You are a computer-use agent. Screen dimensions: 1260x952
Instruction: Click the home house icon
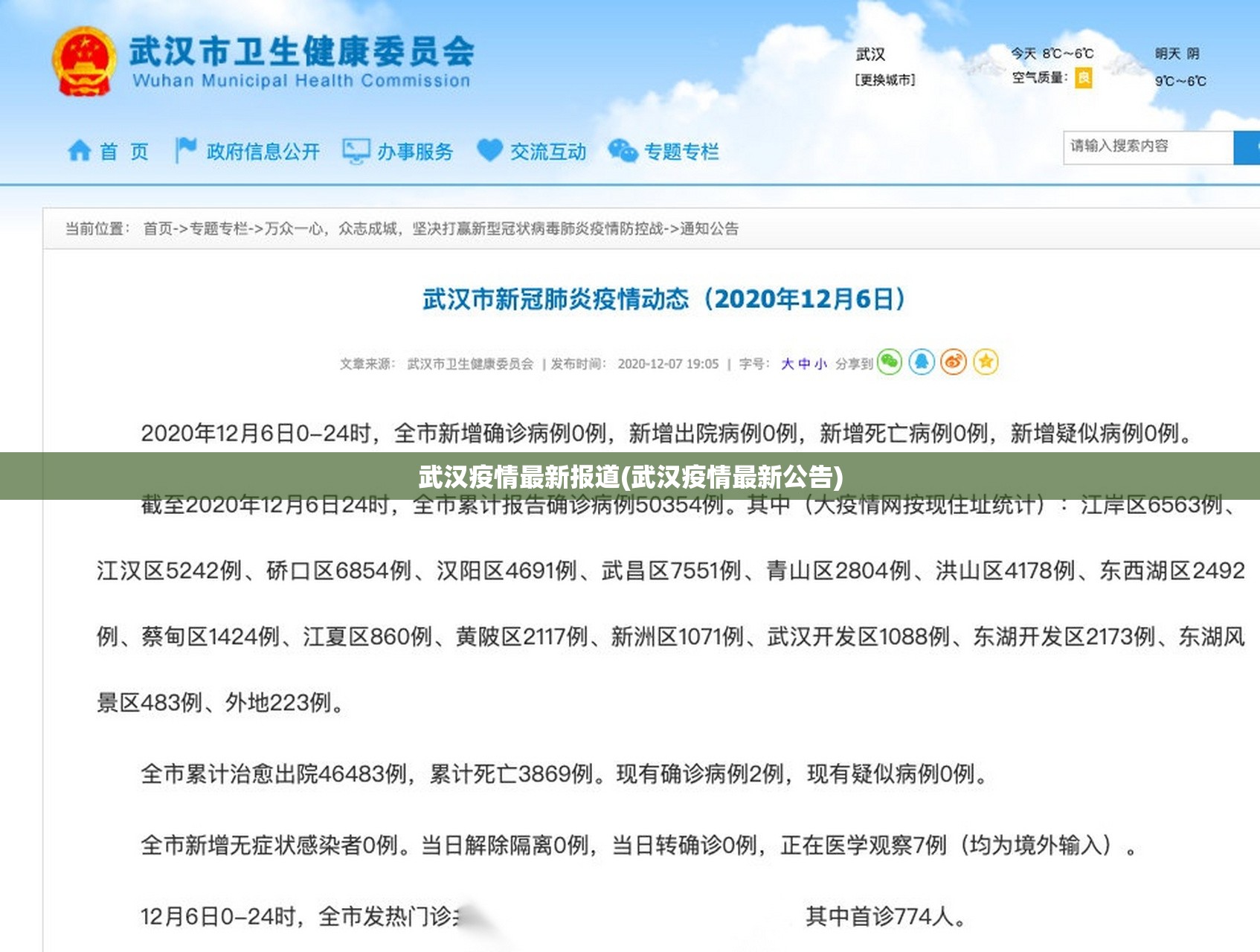[x=80, y=151]
